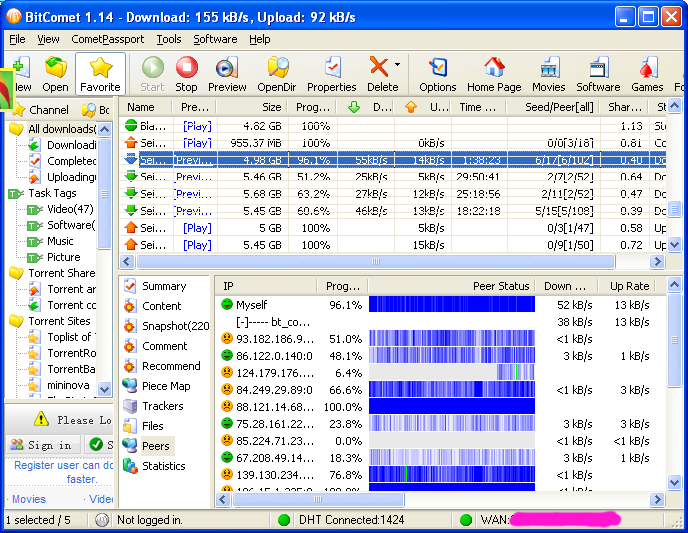The image size is (688, 533).
Task: Open download folder via OpenDir icon
Action: pyautogui.click(x=277, y=74)
